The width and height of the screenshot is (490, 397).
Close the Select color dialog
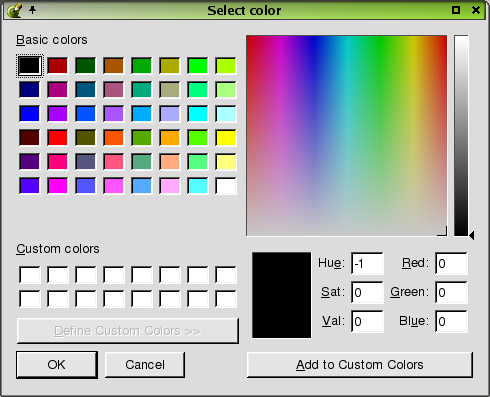(x=476, y=10)
